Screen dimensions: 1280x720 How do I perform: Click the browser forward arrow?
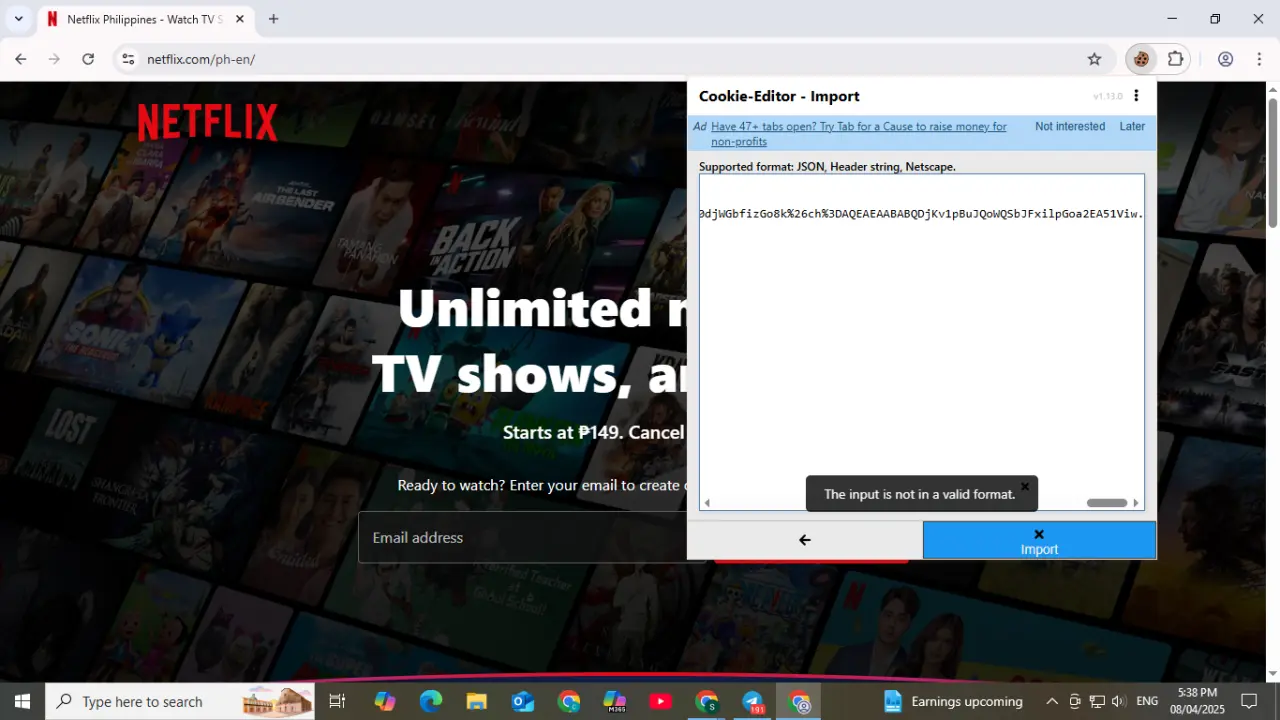pyautogui.click(x=54, y=59)
